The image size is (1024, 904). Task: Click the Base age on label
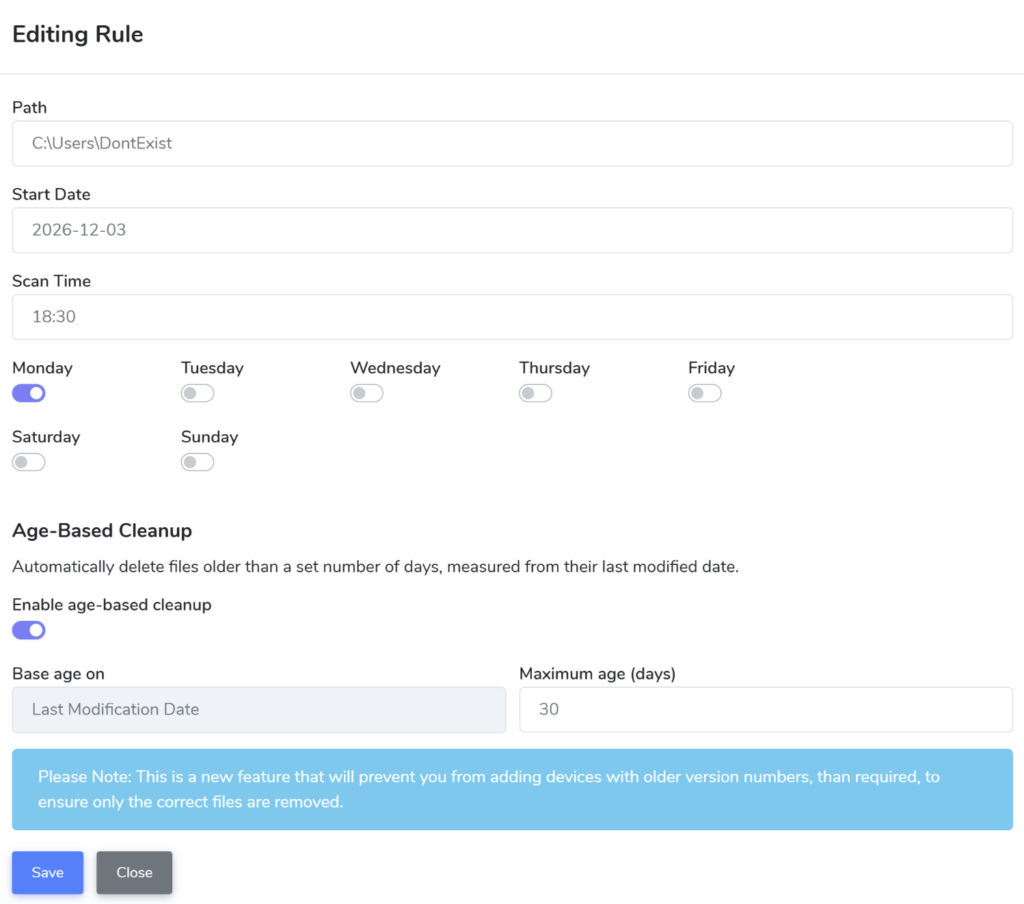coord(58,673)
